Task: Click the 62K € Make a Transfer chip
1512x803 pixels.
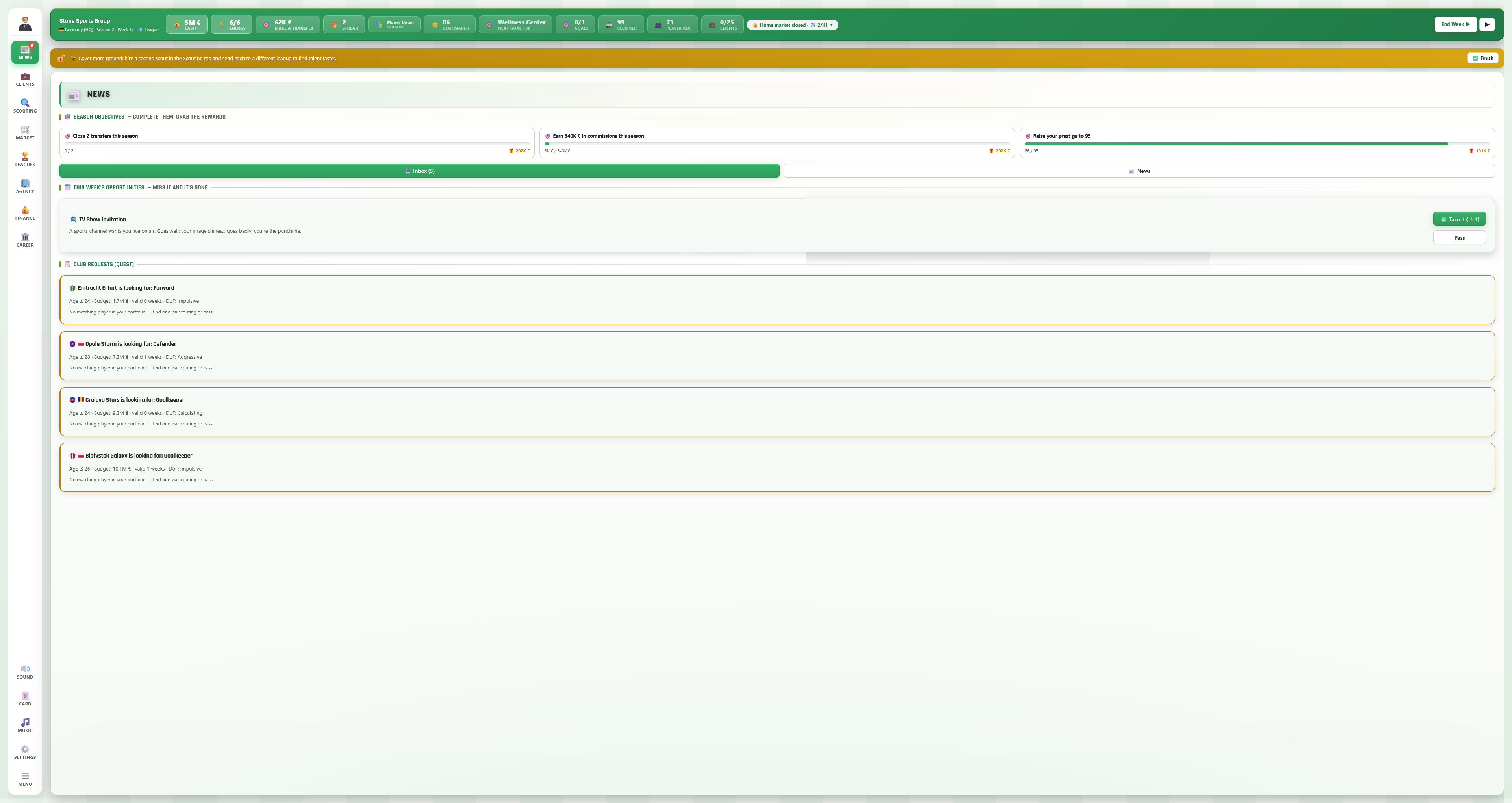Action: pyautogui.click(x=287, y=25)
